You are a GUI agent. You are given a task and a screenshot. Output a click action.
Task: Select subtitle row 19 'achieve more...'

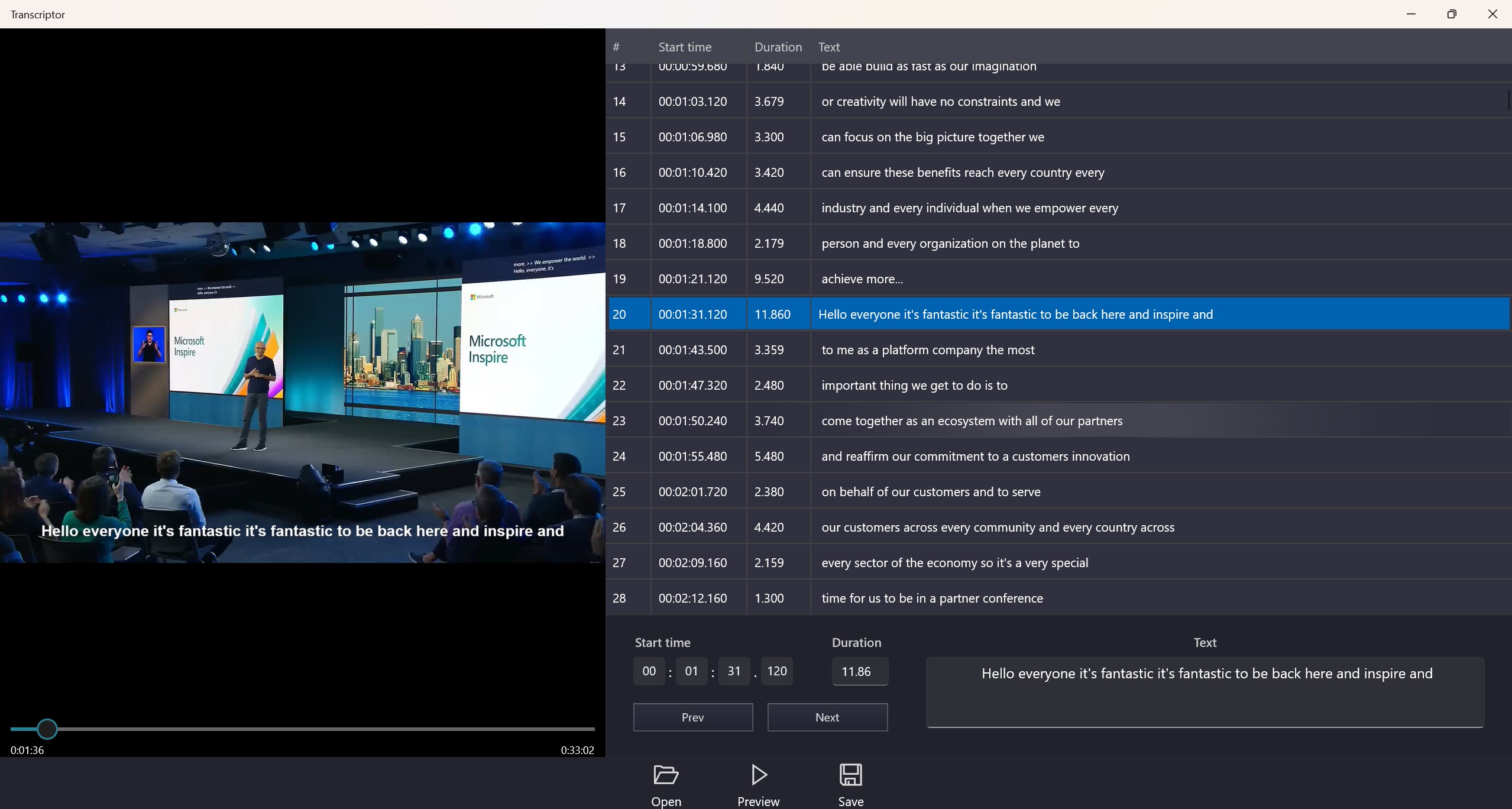pos(862,279)
